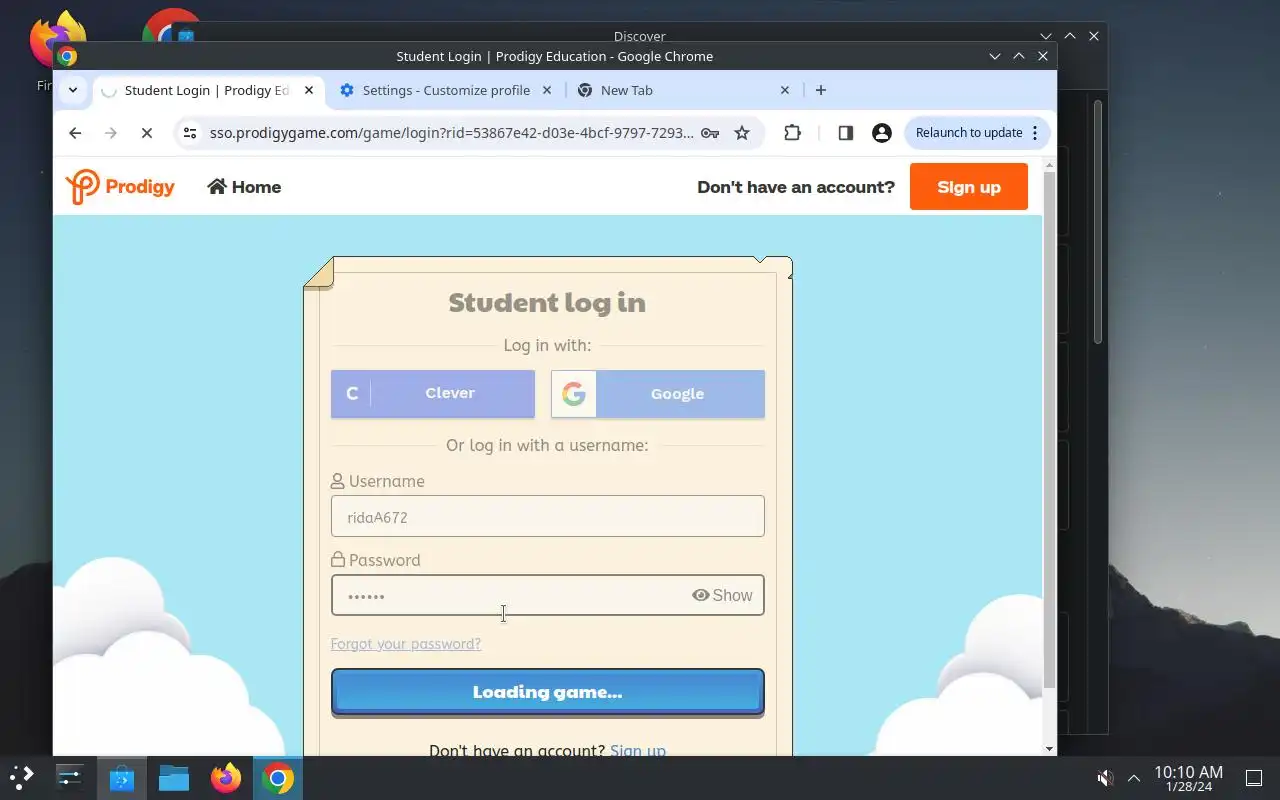Close the Settings - Customize profile tab

coord(547,90)
